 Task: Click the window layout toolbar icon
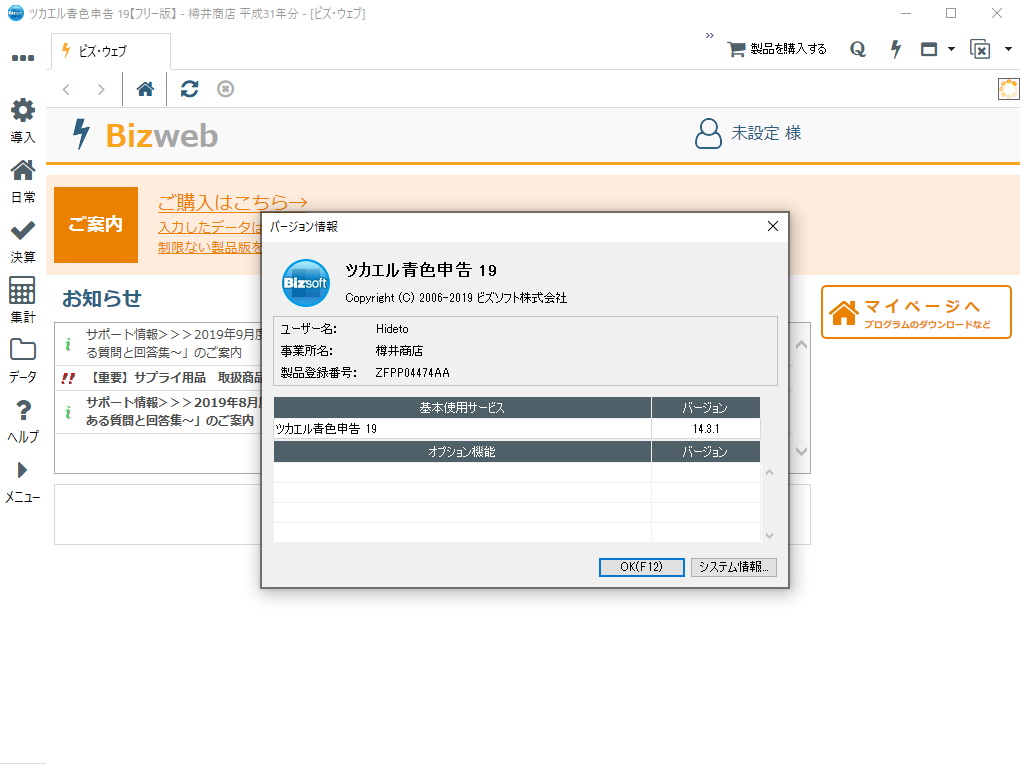coord(929,49)
